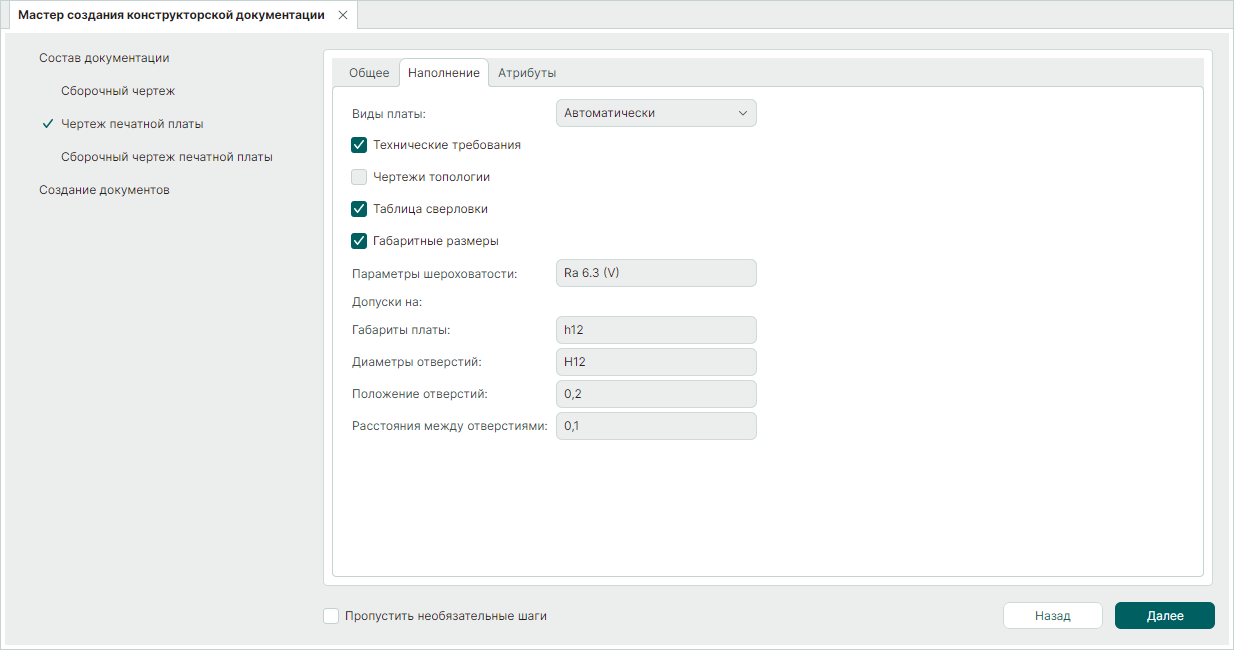Disable the Таблица сверловки checkbox
Screen dimensions: 1234x650
pyautogui.click(x=360, y=209)
